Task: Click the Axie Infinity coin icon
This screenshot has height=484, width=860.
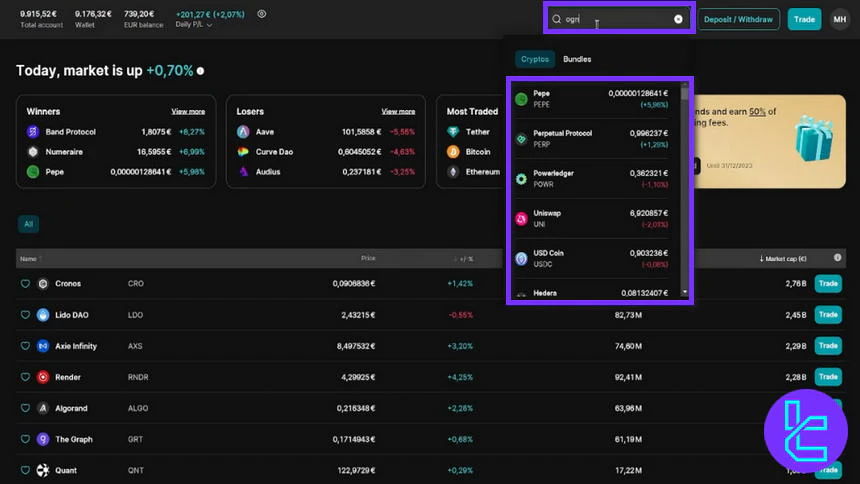Action: coord(43,346)
